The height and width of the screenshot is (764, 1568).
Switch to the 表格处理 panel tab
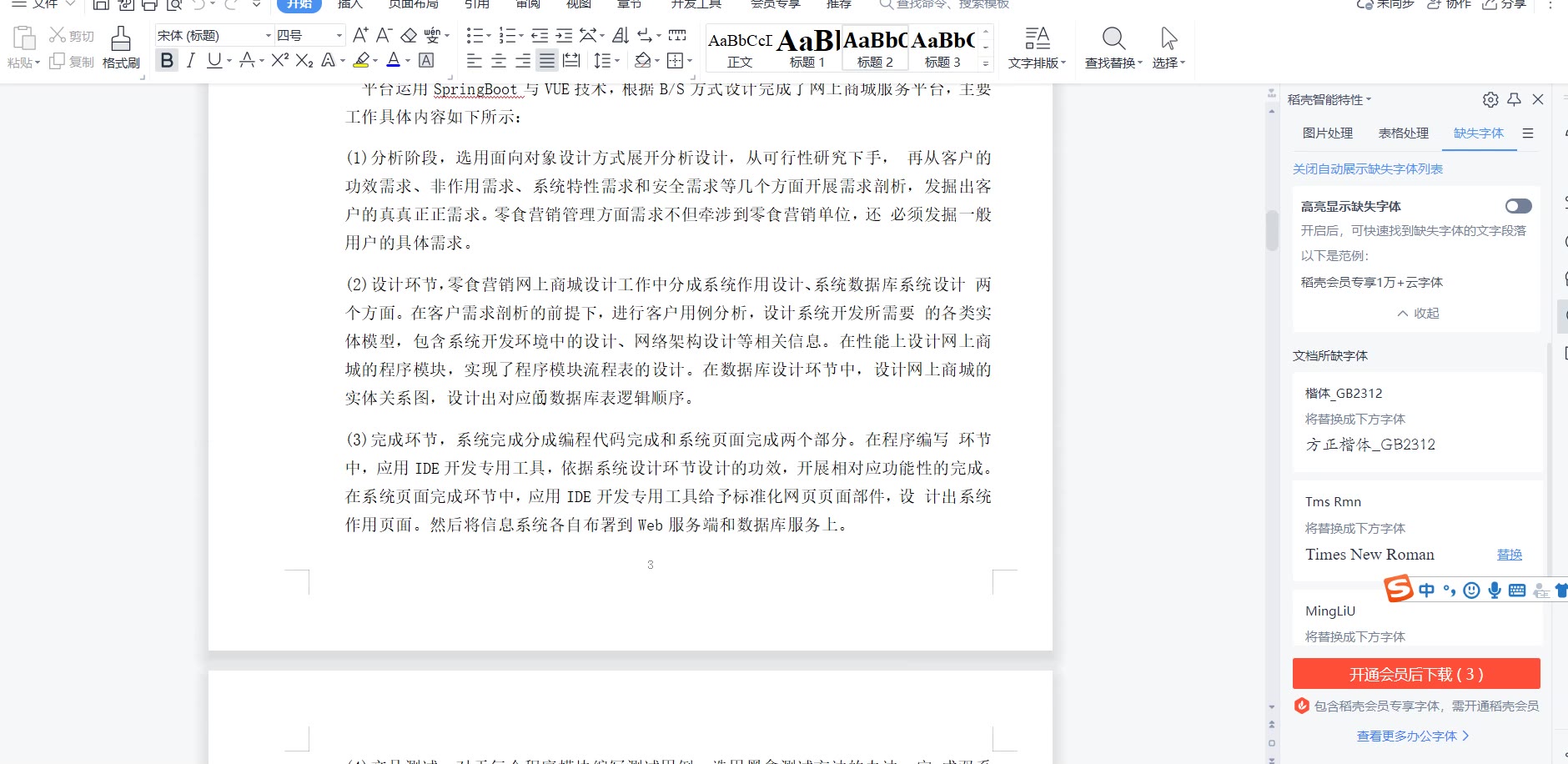(x=1403, y=133)
